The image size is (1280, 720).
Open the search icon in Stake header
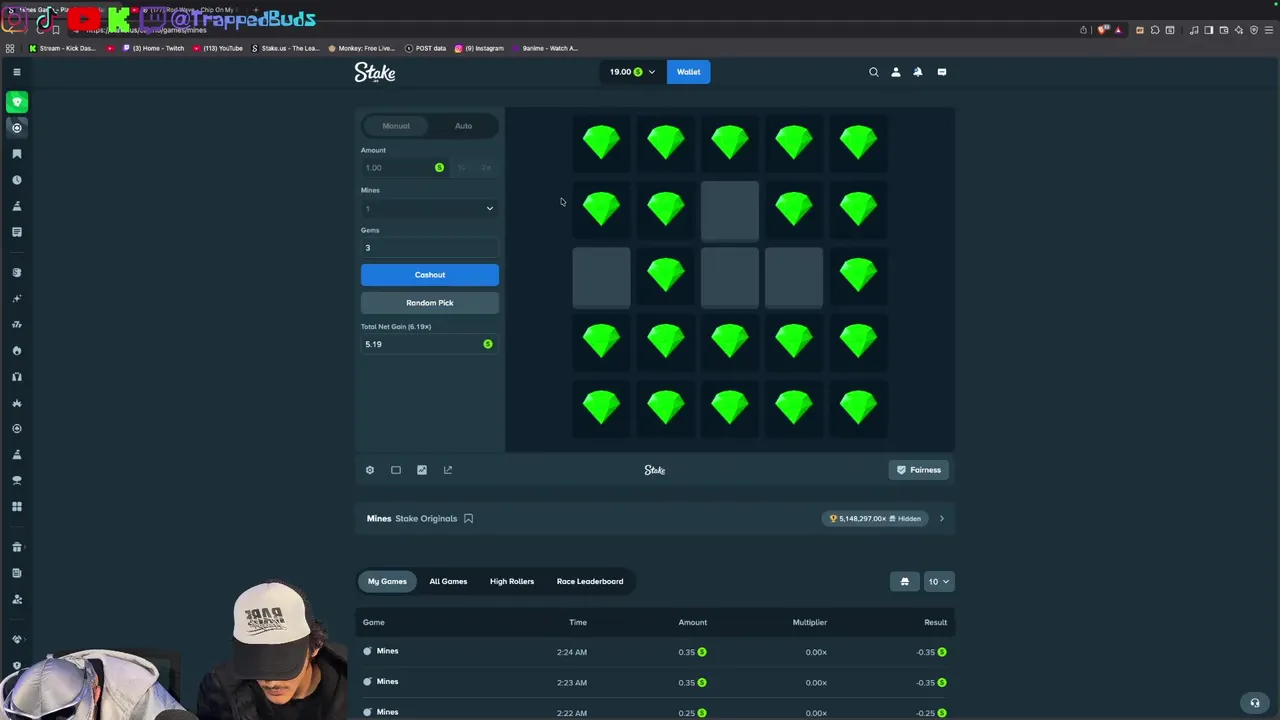[874, 72]
